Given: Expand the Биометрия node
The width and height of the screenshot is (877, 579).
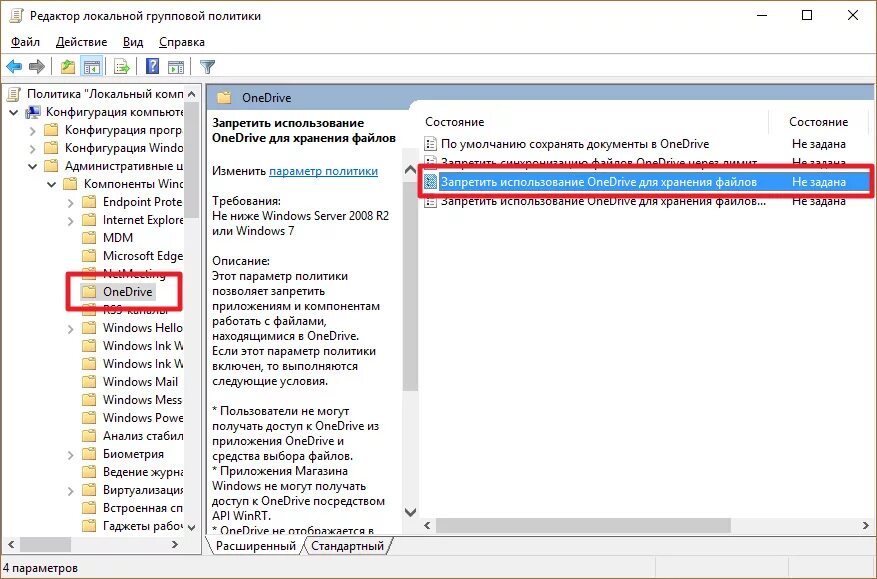Looking at the screenshot, I should (70, 454).
